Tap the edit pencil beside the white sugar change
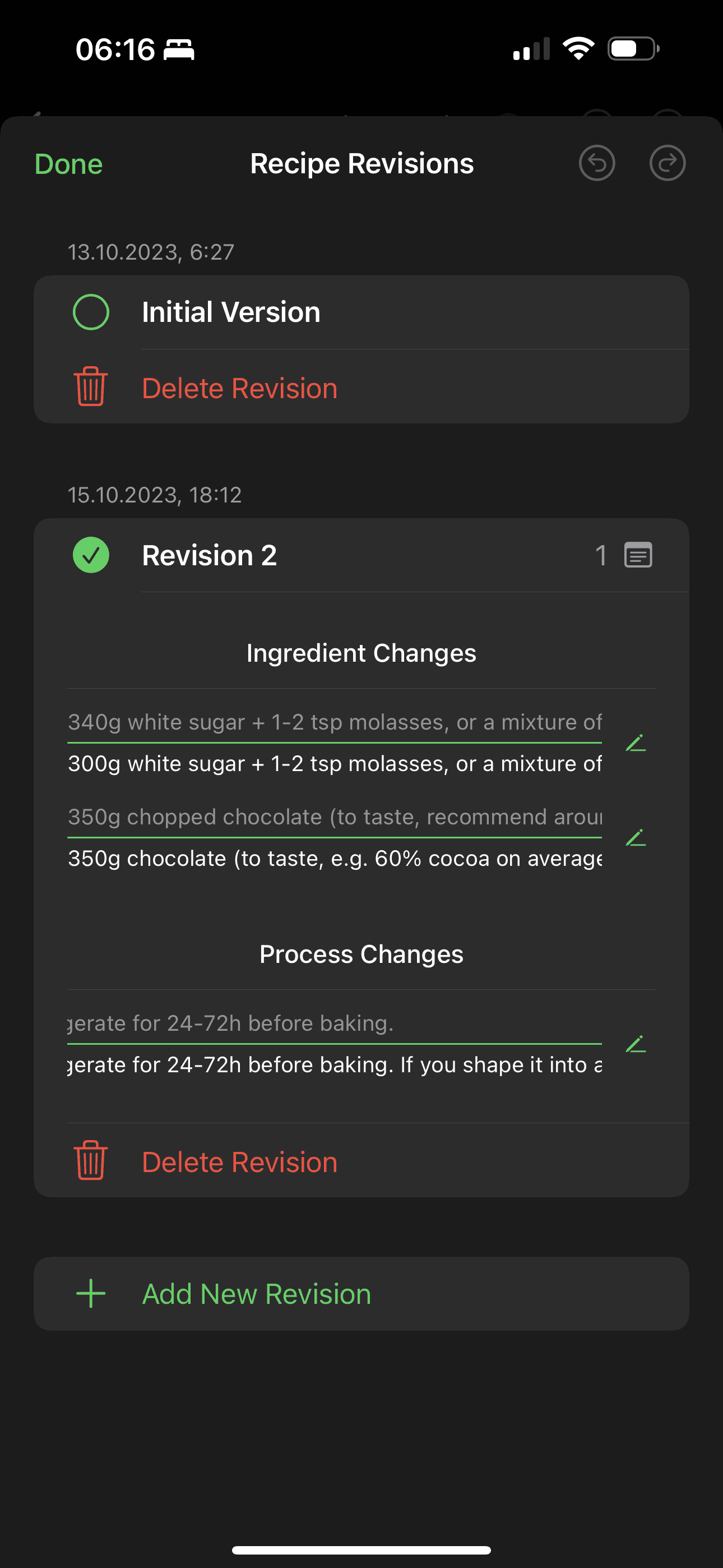The height and width of the screenshot is (1568, 723). 636,744
